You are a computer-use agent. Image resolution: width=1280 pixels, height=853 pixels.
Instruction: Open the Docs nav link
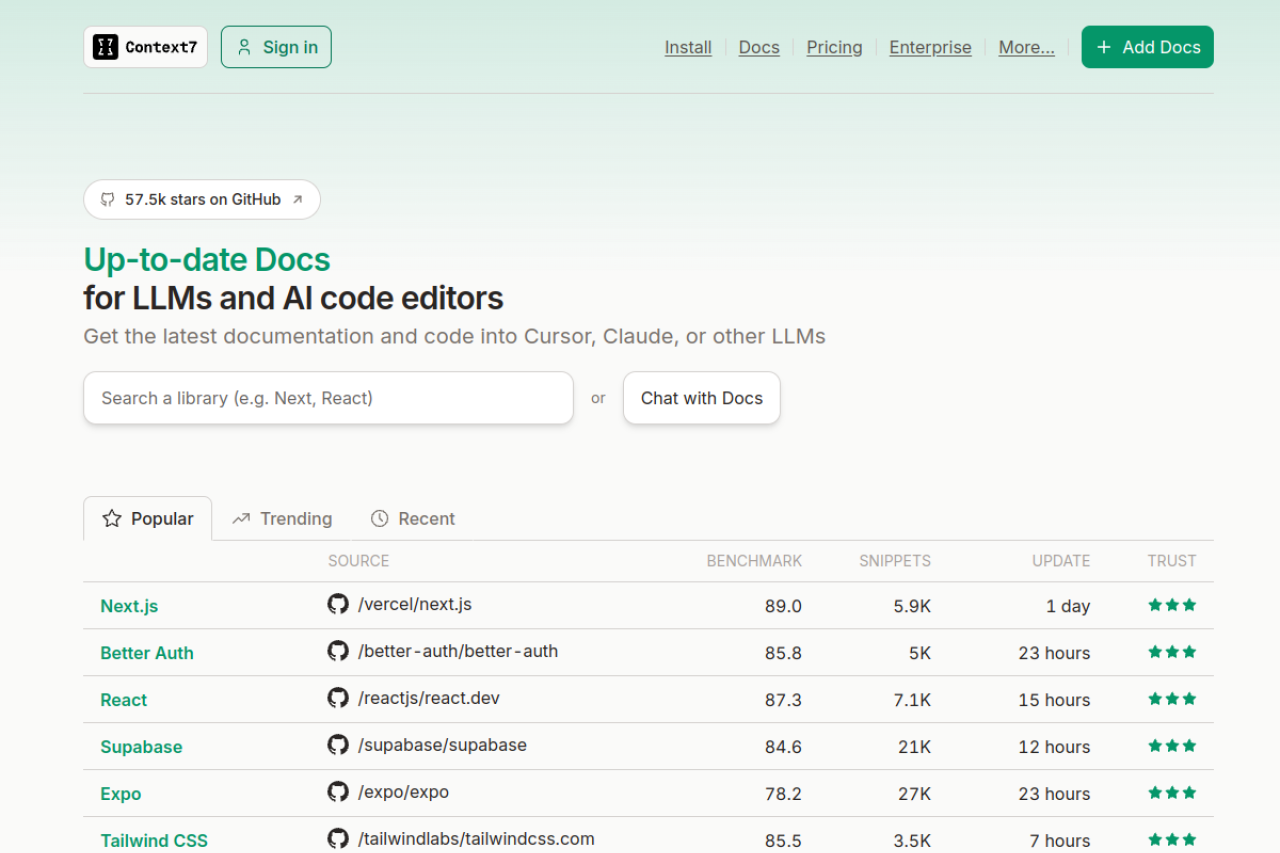pyautogui.click(x=759, y=47)
